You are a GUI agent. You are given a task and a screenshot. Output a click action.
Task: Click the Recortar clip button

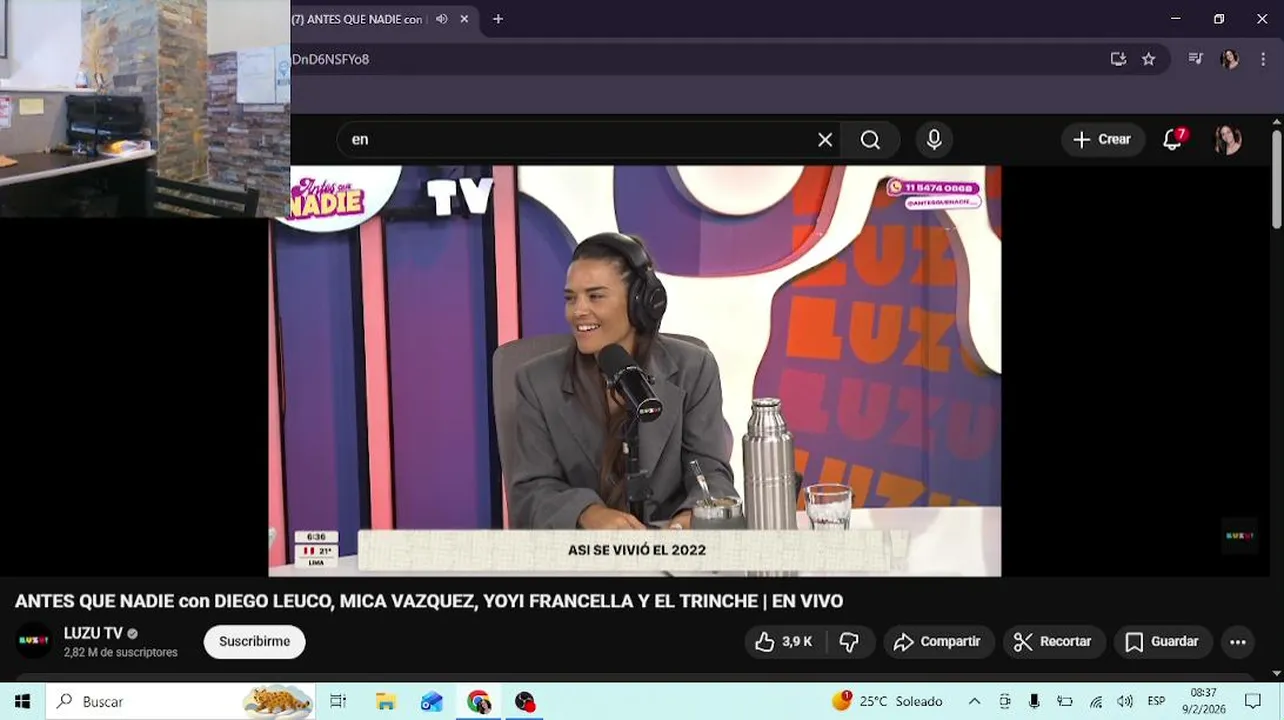[x=1054, y=642]
